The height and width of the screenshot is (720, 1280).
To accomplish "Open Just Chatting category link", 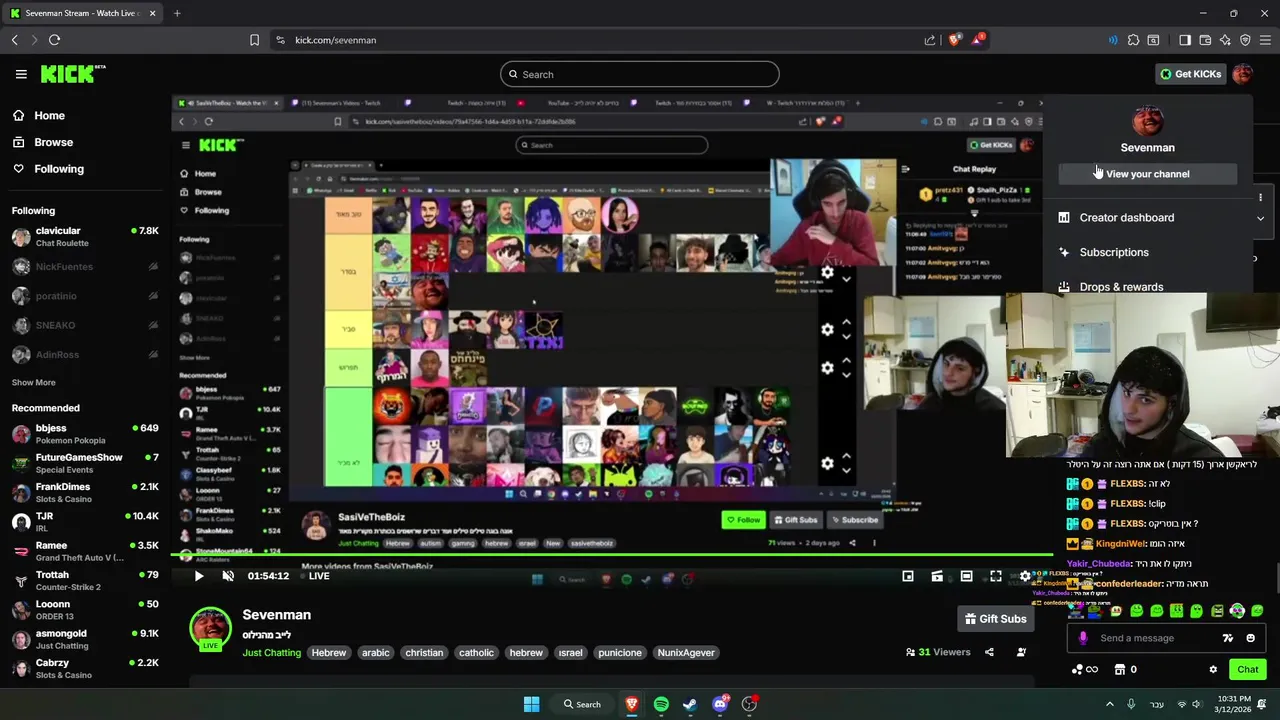I will coord(271,653).
